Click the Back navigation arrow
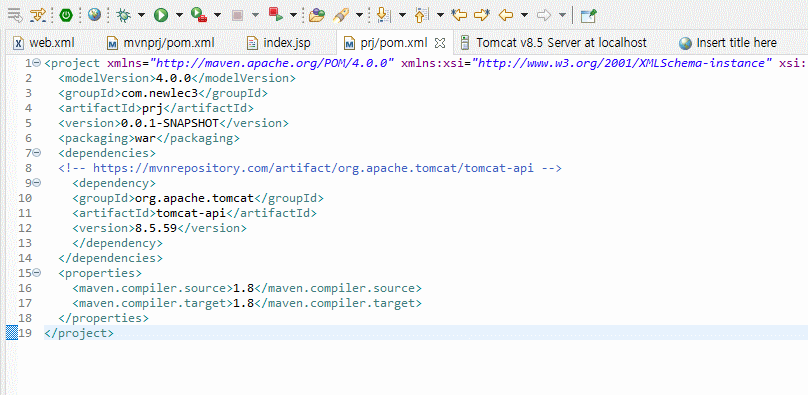This screenshot has height=395, width=808. tap(506, 15)
